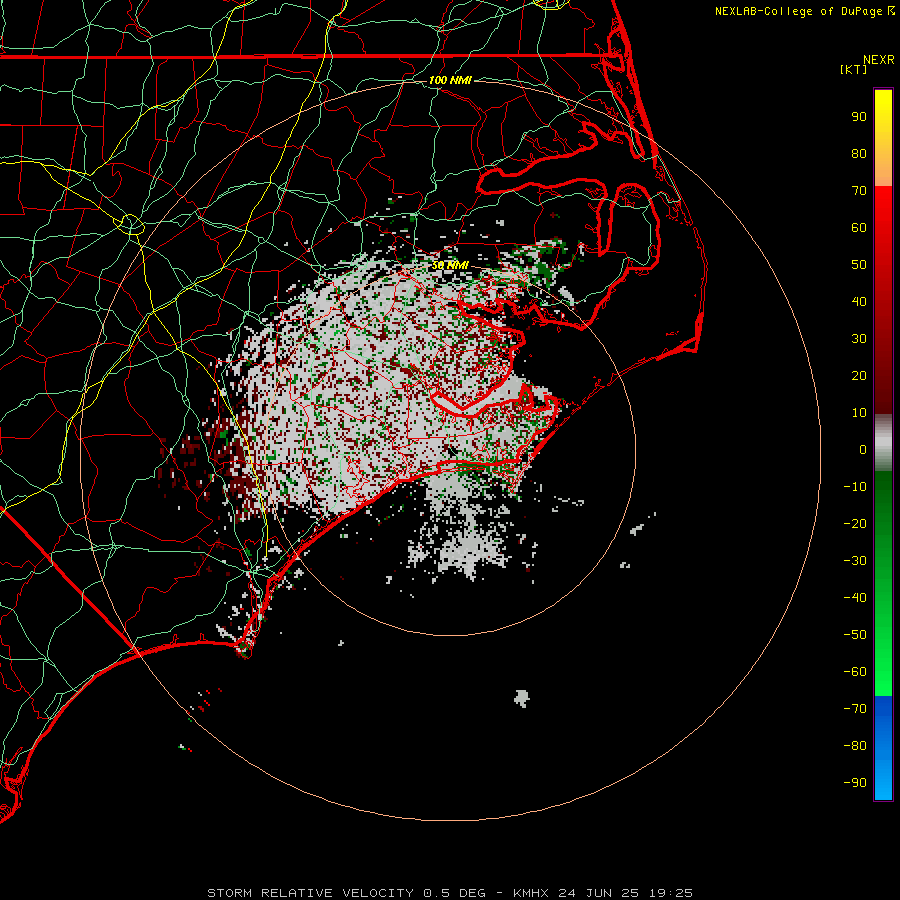The width and height of the screenshot is (900, 900).
Task: Click the 90 value on the velocity scale
Action: click(859, 117)
